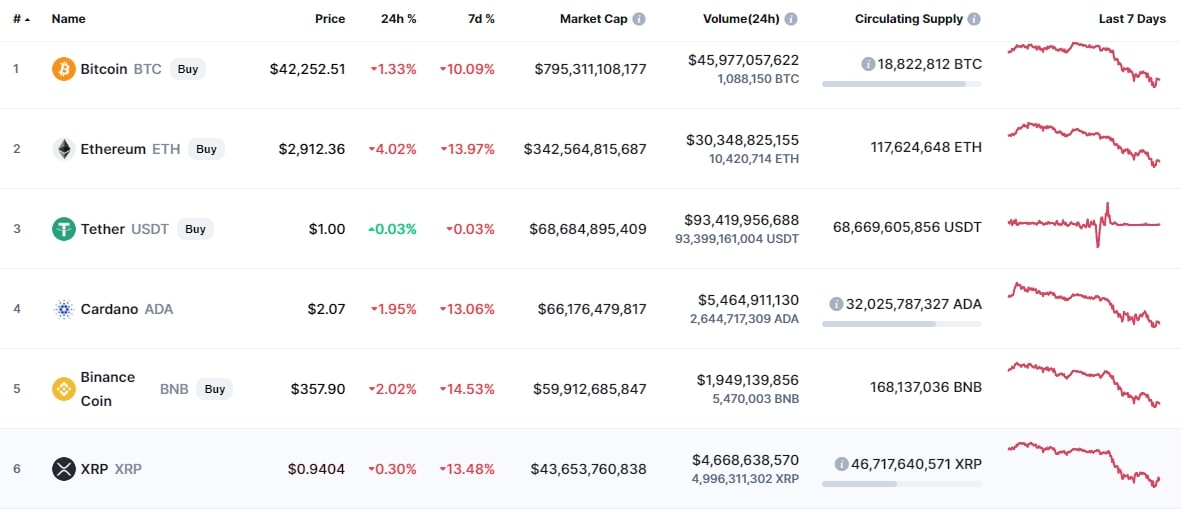Click info icon beside XRP circulating supply
The width and height of the screenshot is (1181, 515).
(x=841, y=464)
